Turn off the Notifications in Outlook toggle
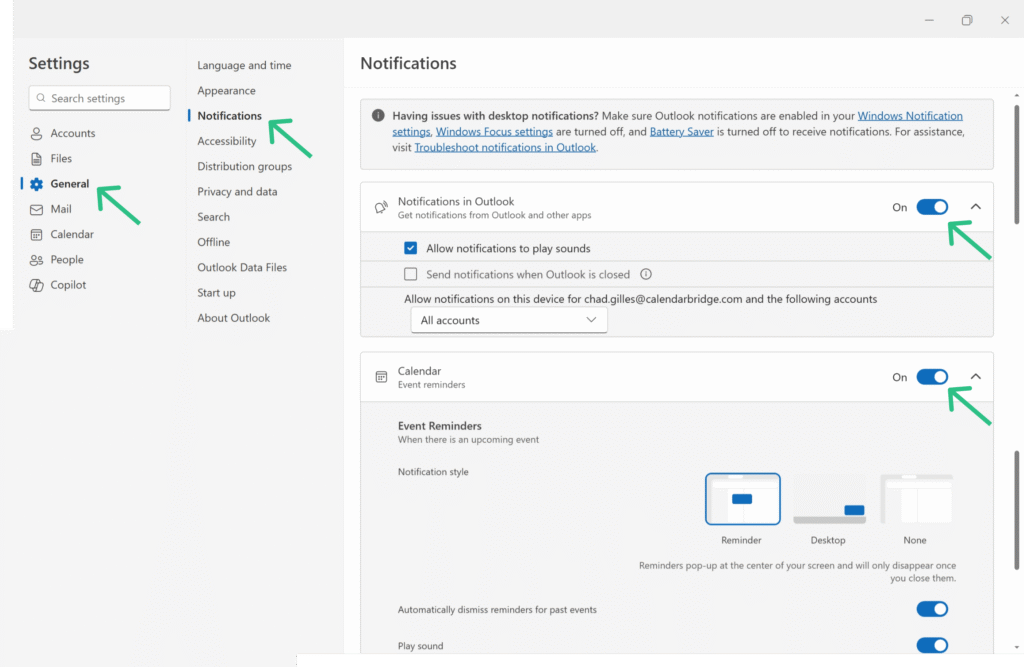 click(x=932, y=207)
